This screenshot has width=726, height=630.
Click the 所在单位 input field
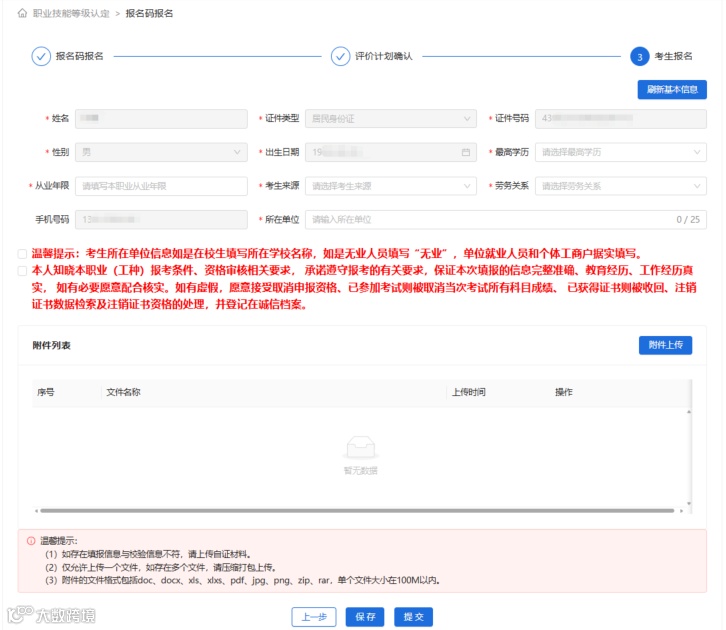(506, 219)
